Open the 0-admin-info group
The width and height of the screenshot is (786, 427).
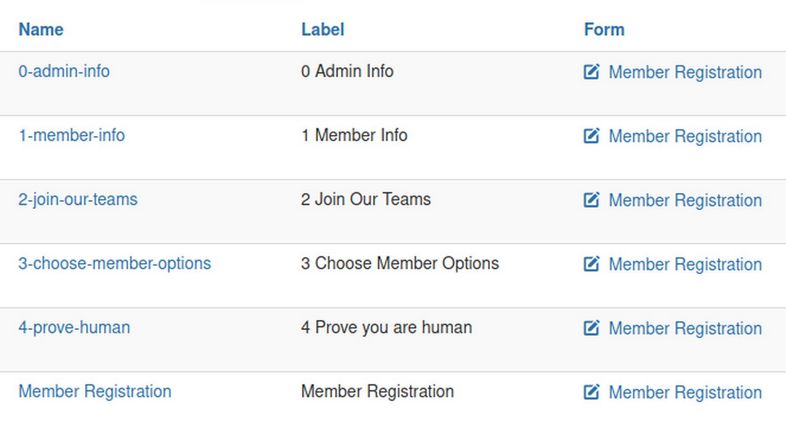[x=64, y=71]
